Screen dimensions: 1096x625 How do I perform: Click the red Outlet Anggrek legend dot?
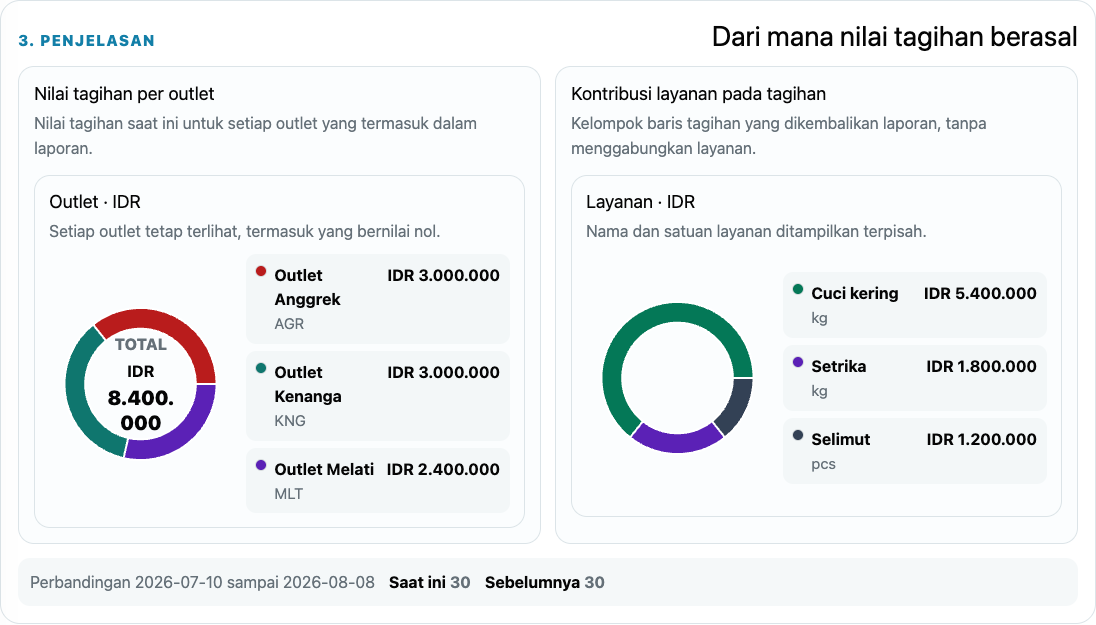[x=261, y=271]
